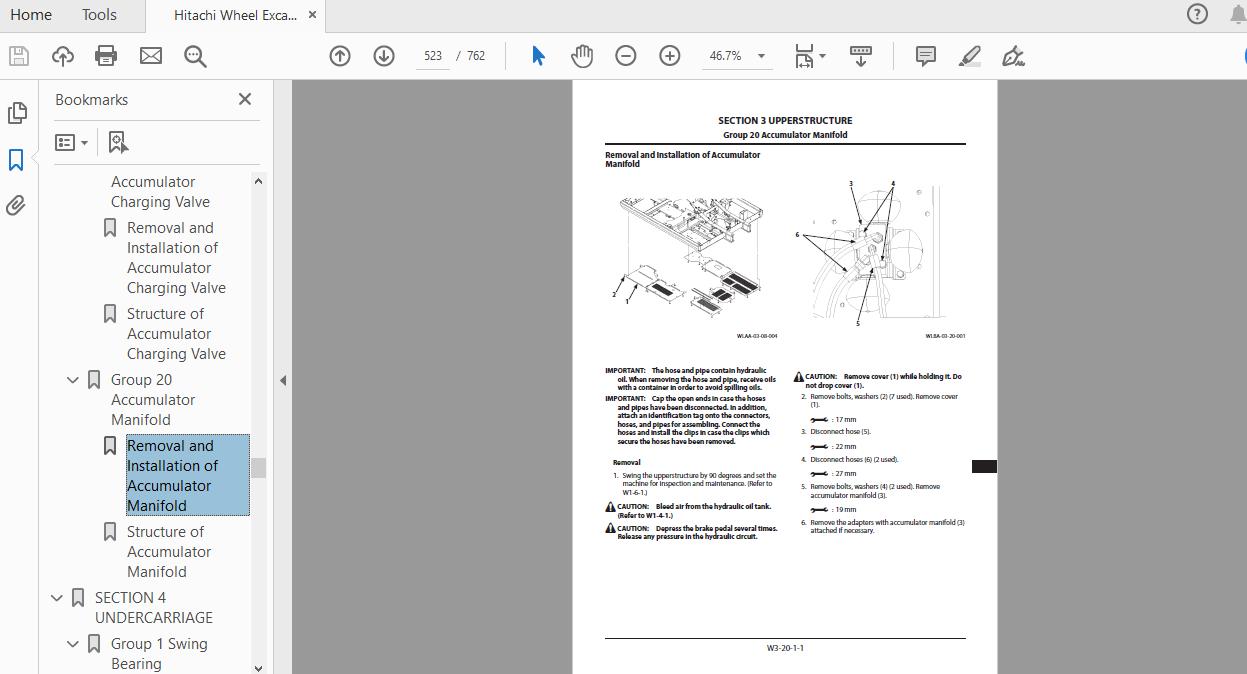This screenshot has height=674, width=1247.
Task: Expand to current bookmark with locate icon
Action: pos(118,142)
